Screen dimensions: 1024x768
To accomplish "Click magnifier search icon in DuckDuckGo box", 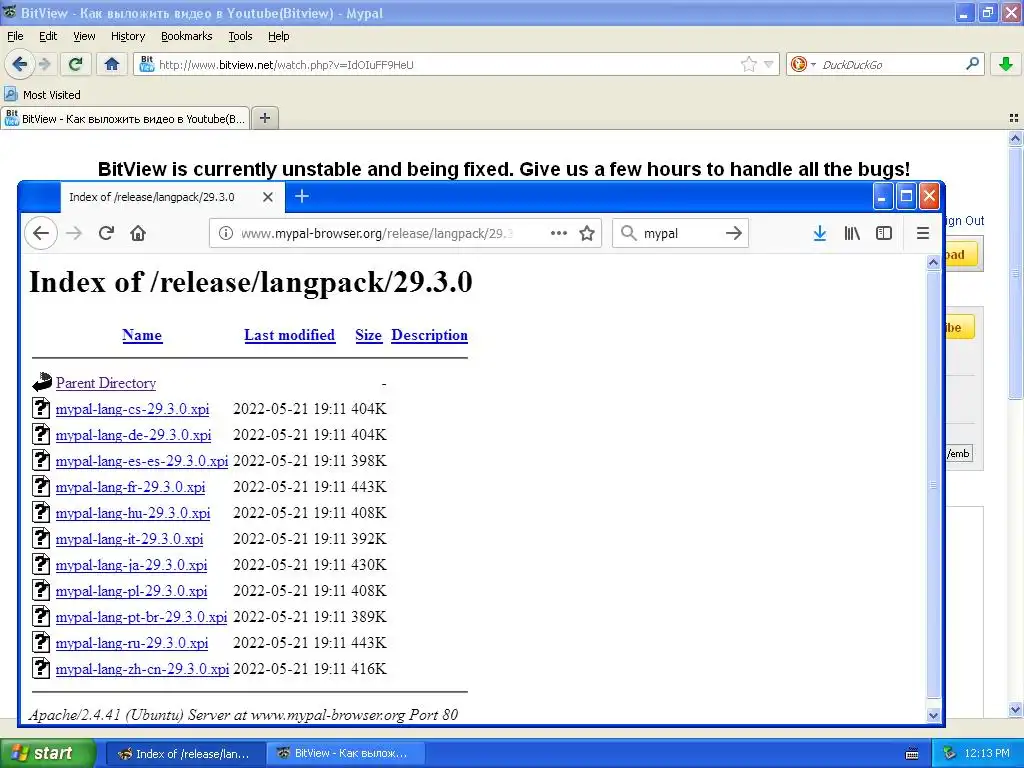I will 972,64.
